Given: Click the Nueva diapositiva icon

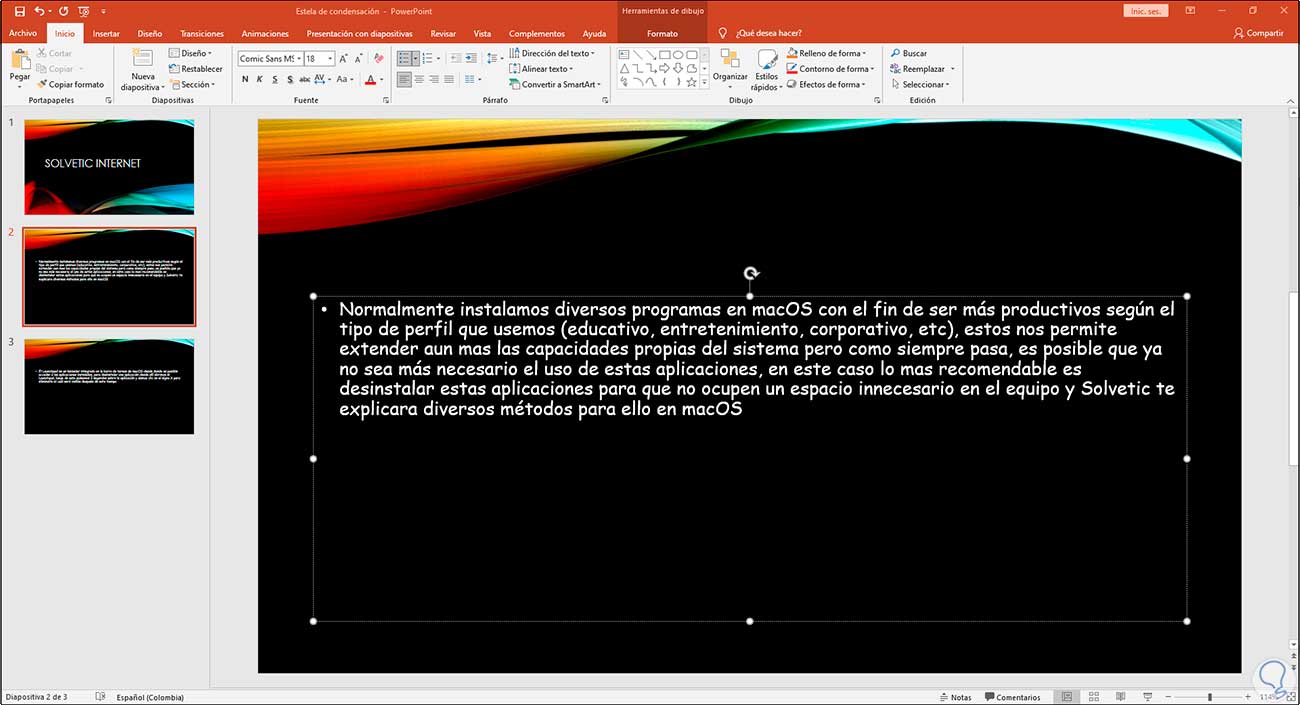Looking at the screenshot, I should (143, 59).
